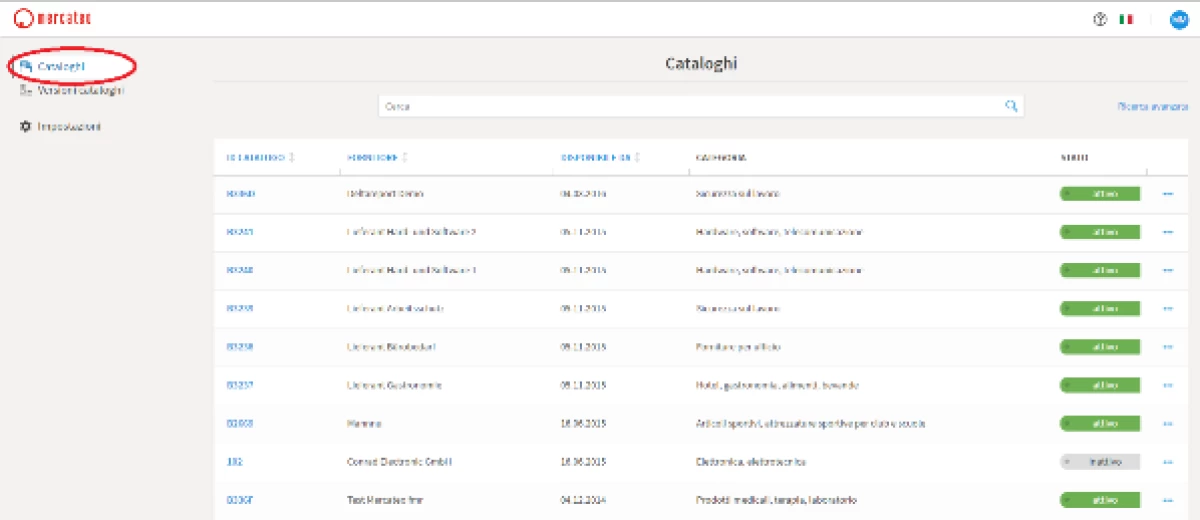
Task: Open three-dots menu for the first catalog row
Action: click(x=1167, y=194)
